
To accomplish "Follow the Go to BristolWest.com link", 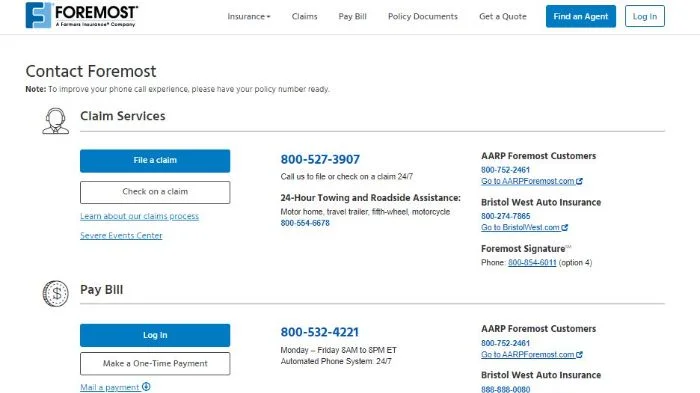I will (x=520, y=227).
